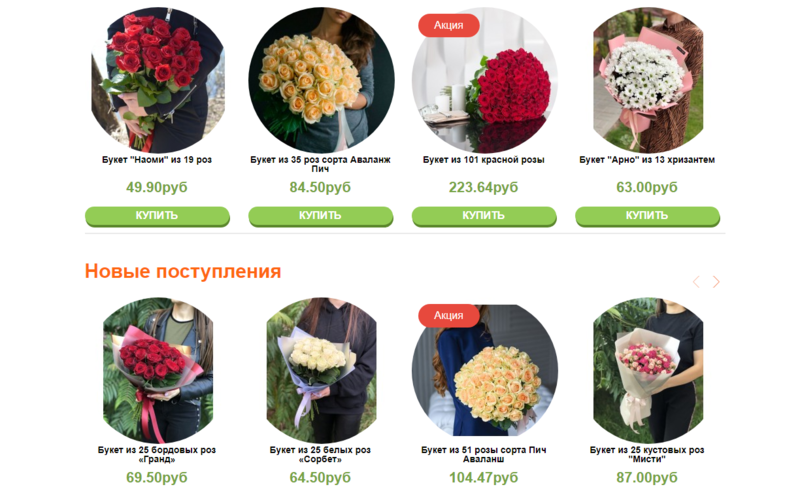Click the title Букет "Наоми" из 19 роз
Image resolution: width=800 pixels, height=489 pixels.
click(x=157, y=160)
